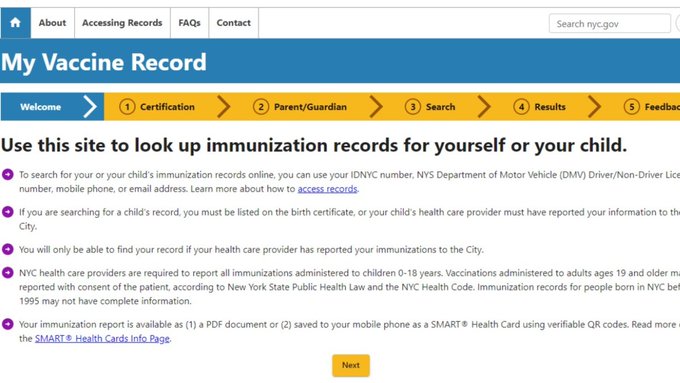
Task: Click bullet icon beside 'Your immunization report'
Action: (8, 324)
